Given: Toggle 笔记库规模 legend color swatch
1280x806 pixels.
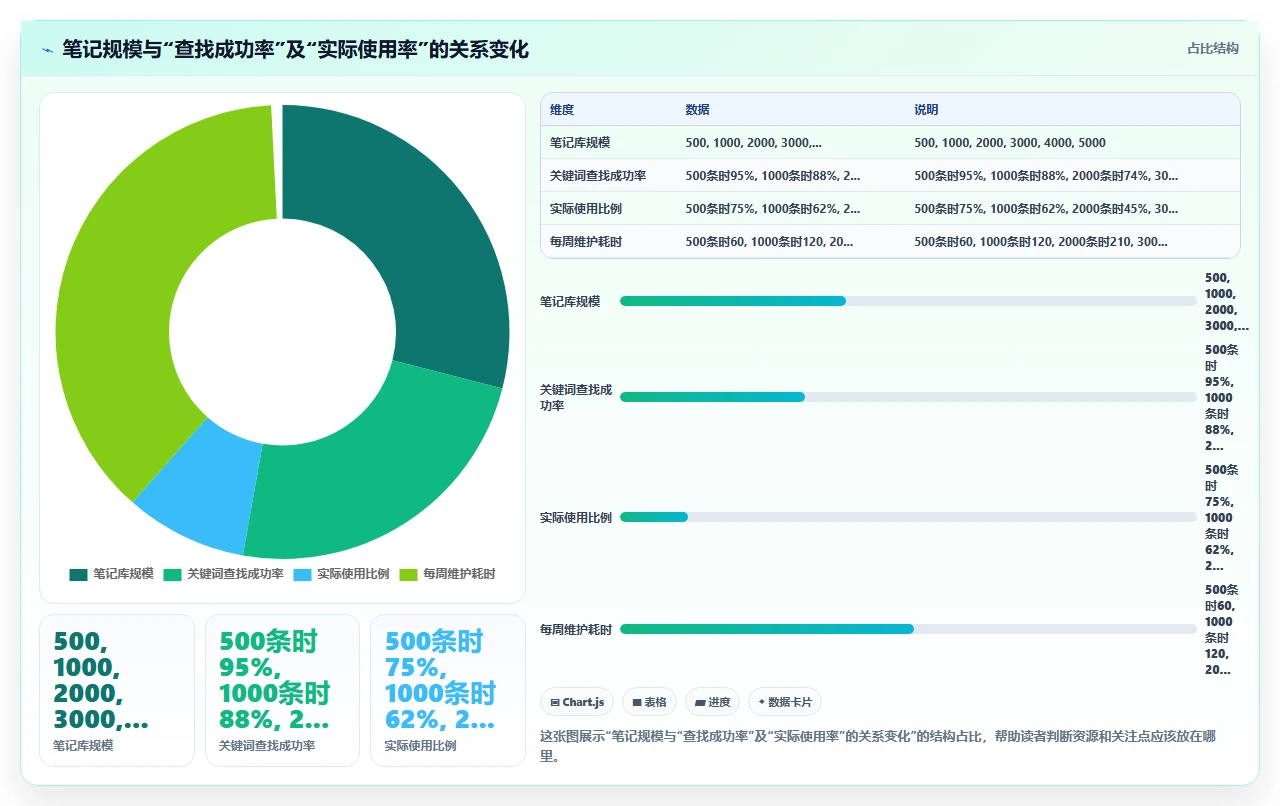Looking at the screenshot, I should 78,574.
